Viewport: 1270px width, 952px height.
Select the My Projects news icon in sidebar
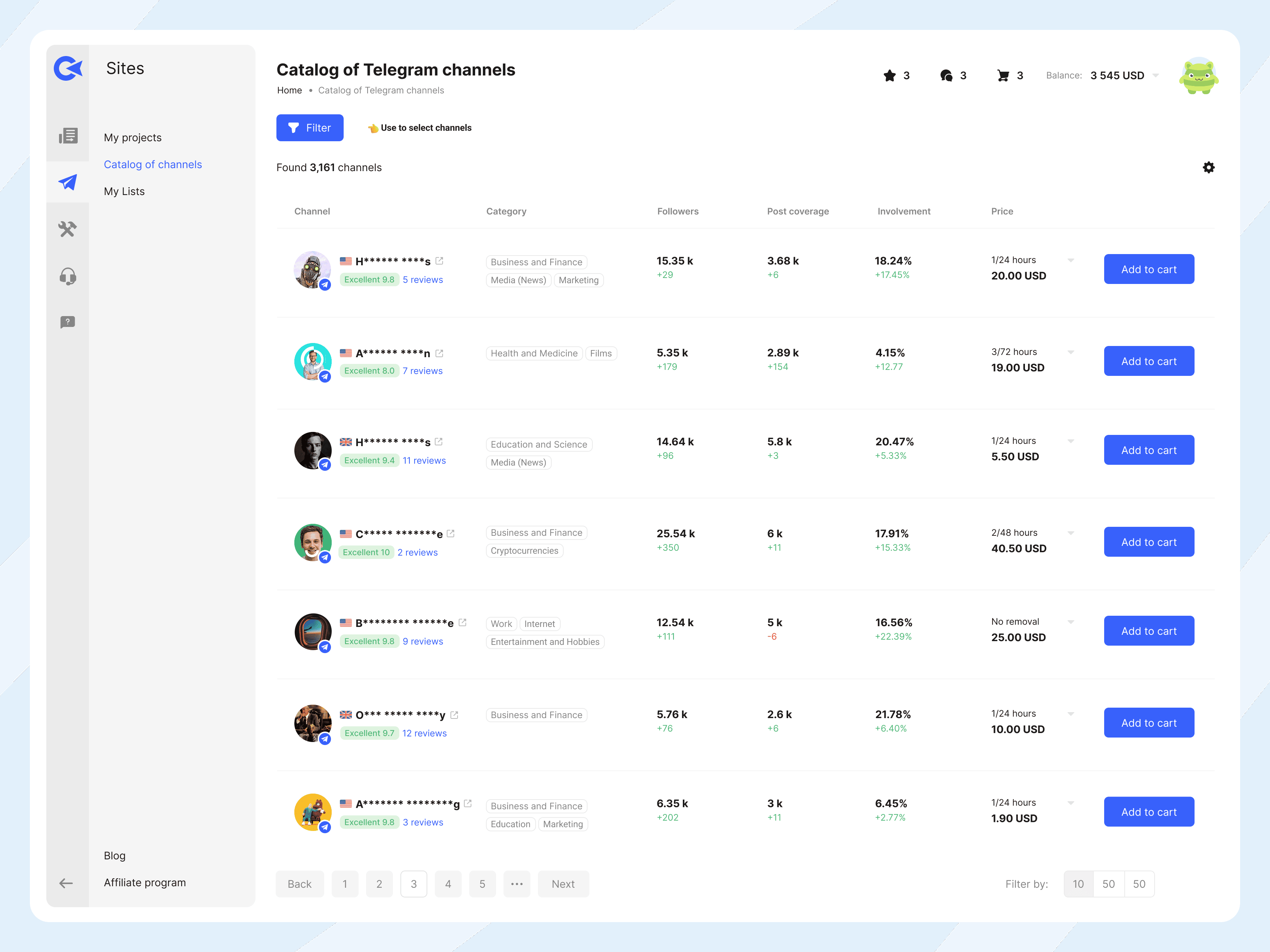tap(68, 136)
